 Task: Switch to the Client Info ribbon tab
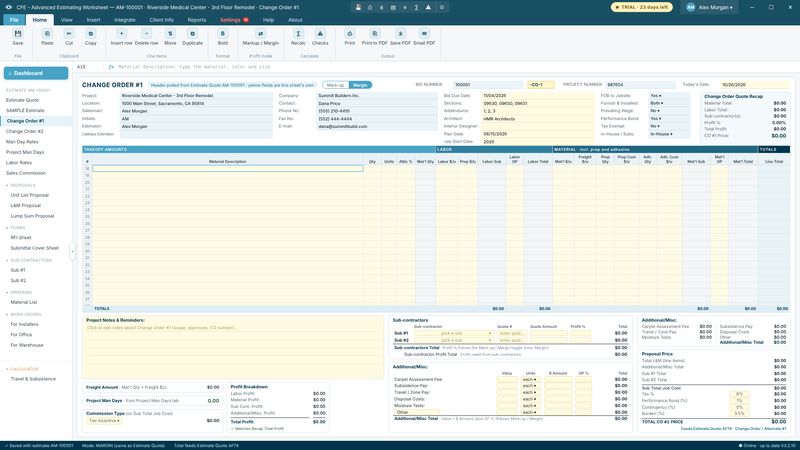click(x=161, y=20)
